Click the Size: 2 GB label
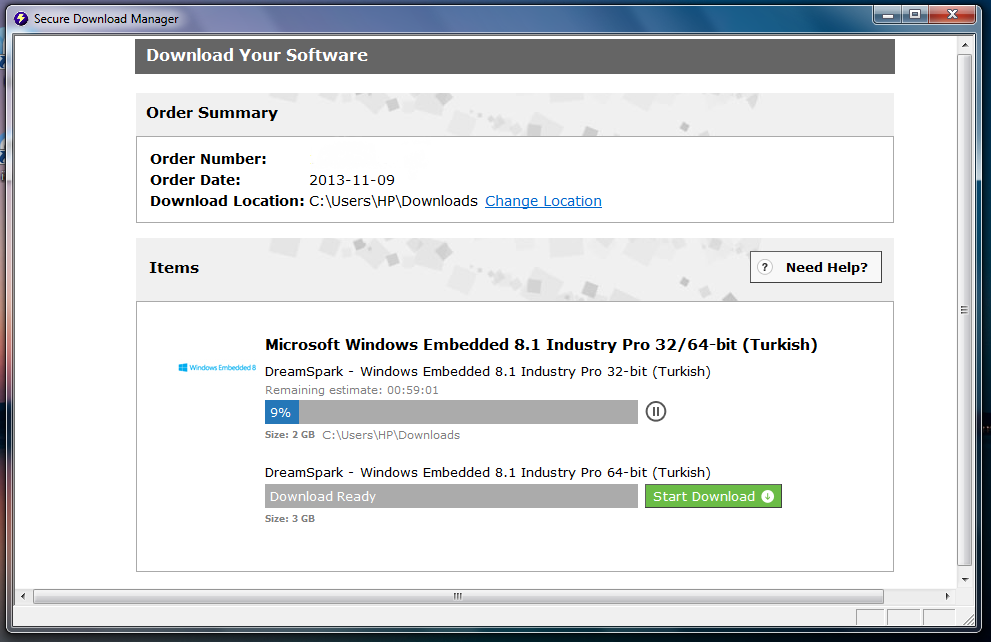This screenshot has width=991, height=642. 289,435
